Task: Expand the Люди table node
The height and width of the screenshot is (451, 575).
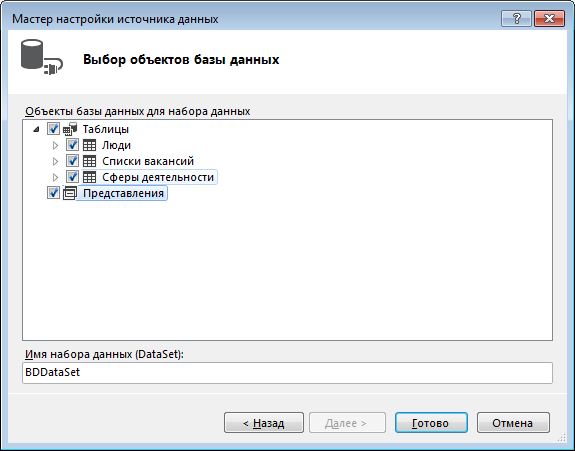Action: (55, 145)
